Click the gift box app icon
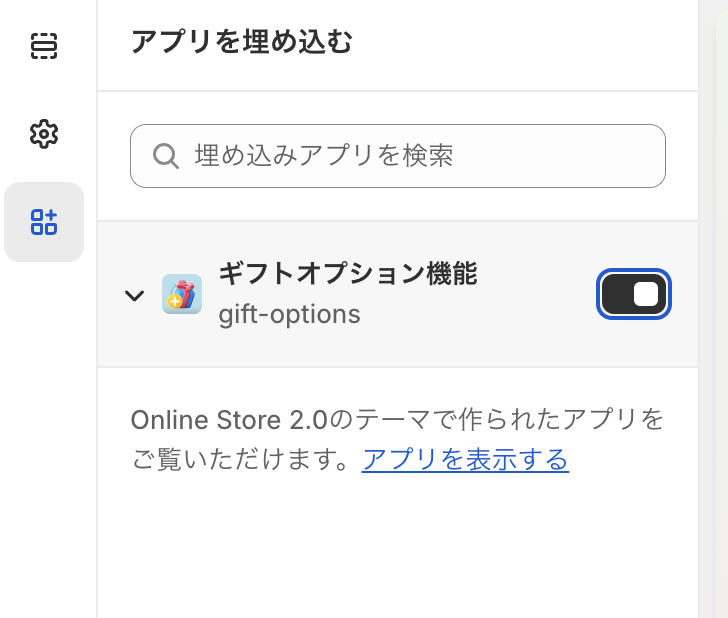The image size is (728, 618). pyautogui.click(x=182, y=294)
